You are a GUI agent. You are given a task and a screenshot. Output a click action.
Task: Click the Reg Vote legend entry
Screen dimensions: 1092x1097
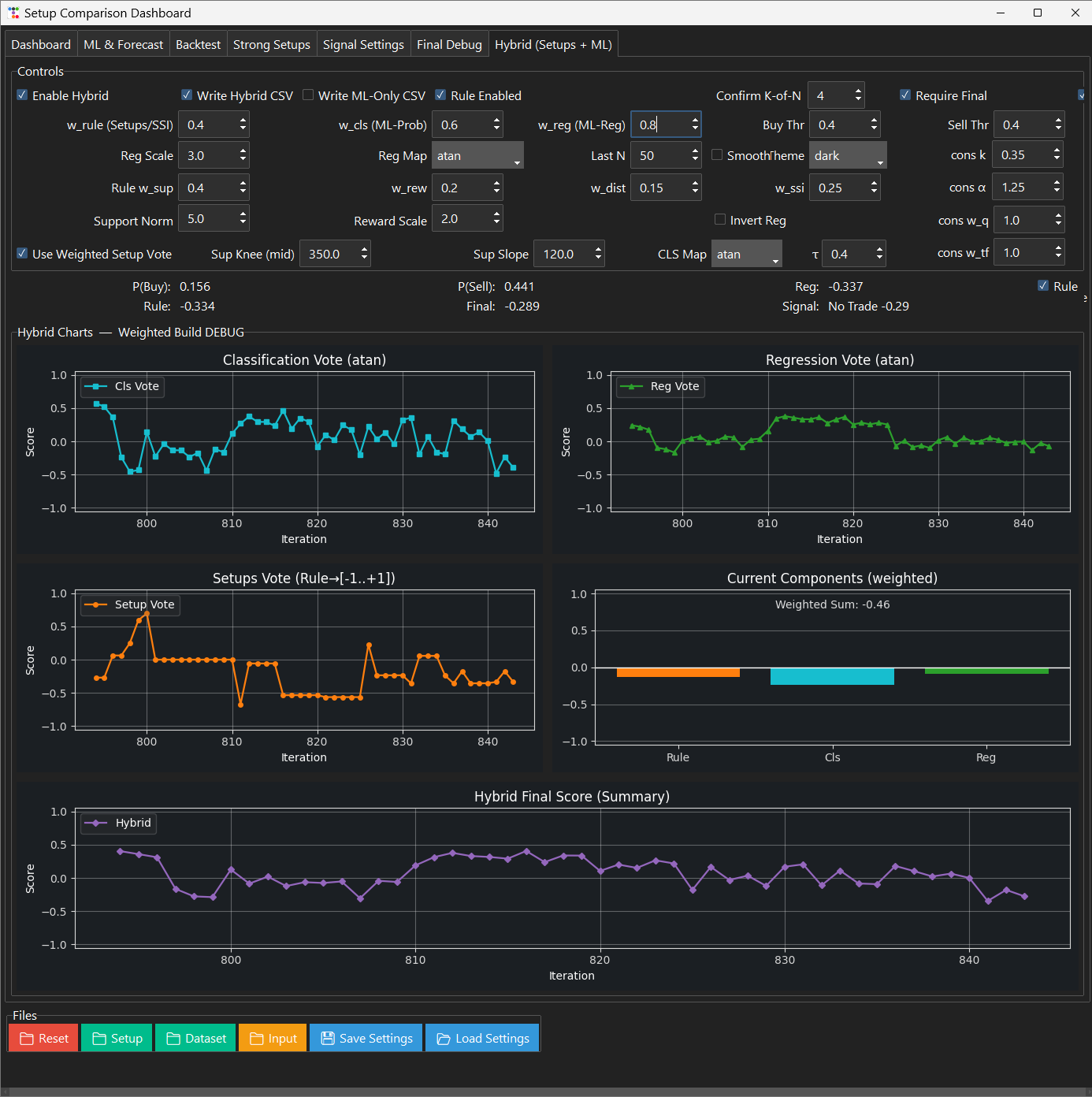click(660, 386)
